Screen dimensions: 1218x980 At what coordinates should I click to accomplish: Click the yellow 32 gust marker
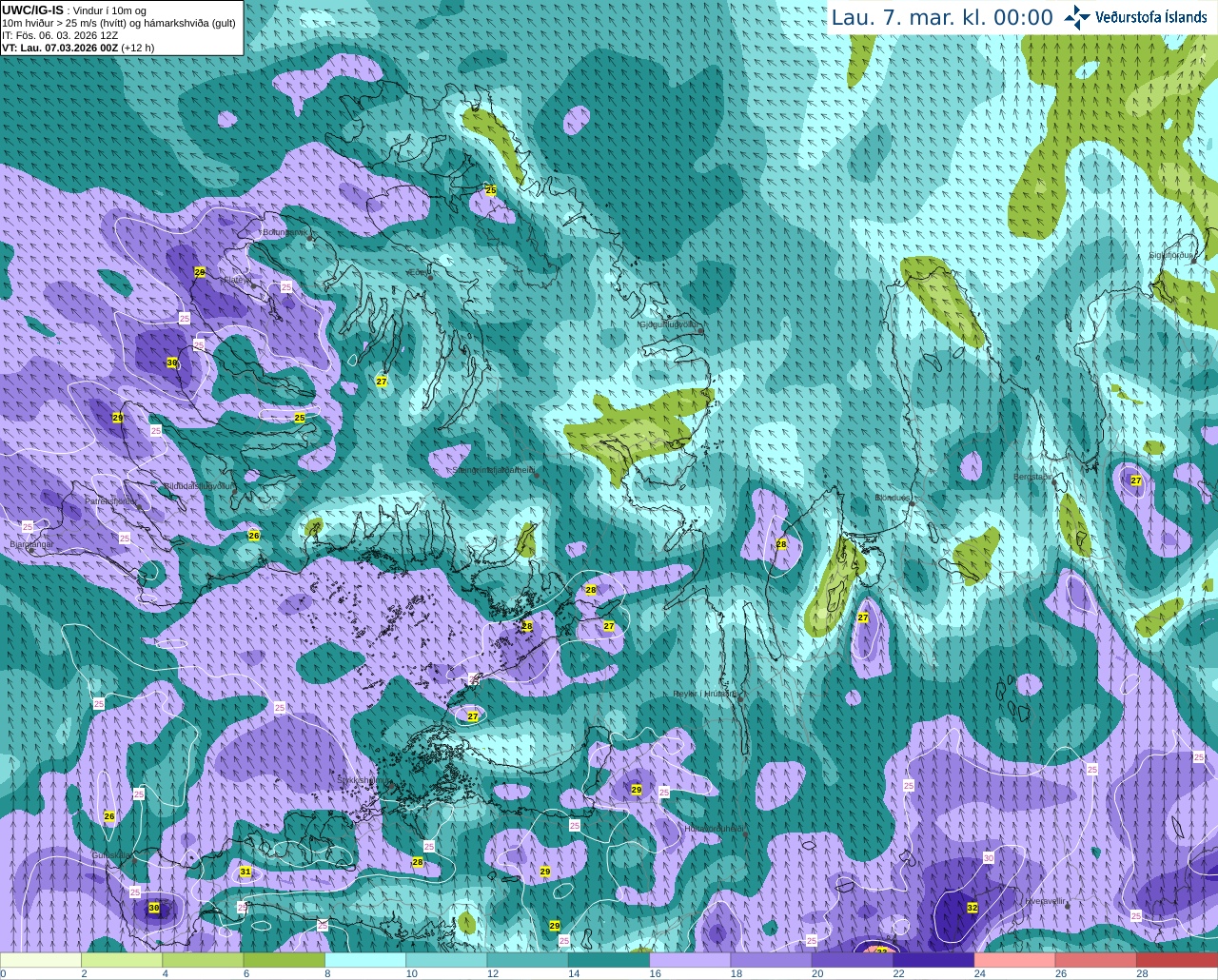pyautogui.click(x=972, y=908)
